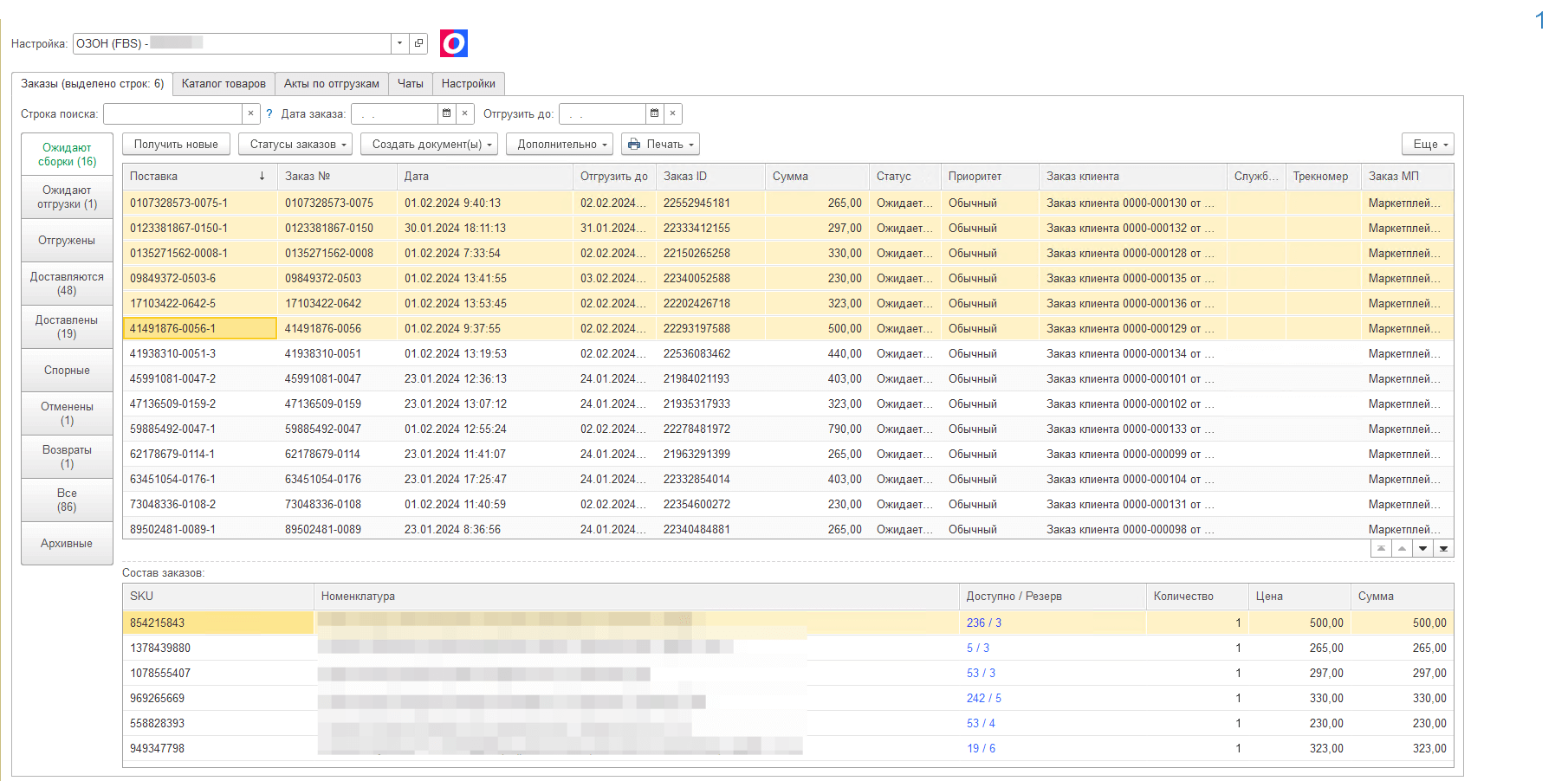Image resolution: width=1568 pixels, height=781 pixels.
Task: Show Отгружены orders
Action: coord(67,241)
